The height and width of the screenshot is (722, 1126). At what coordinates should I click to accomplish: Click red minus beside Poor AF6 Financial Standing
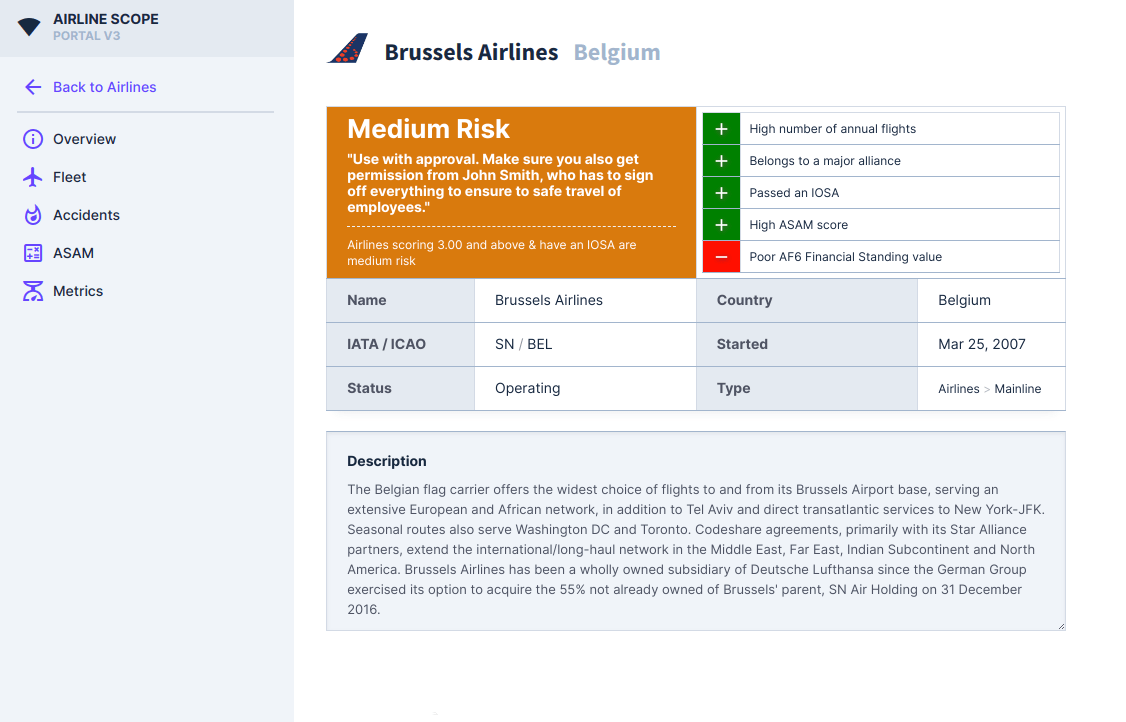(721, 257)
